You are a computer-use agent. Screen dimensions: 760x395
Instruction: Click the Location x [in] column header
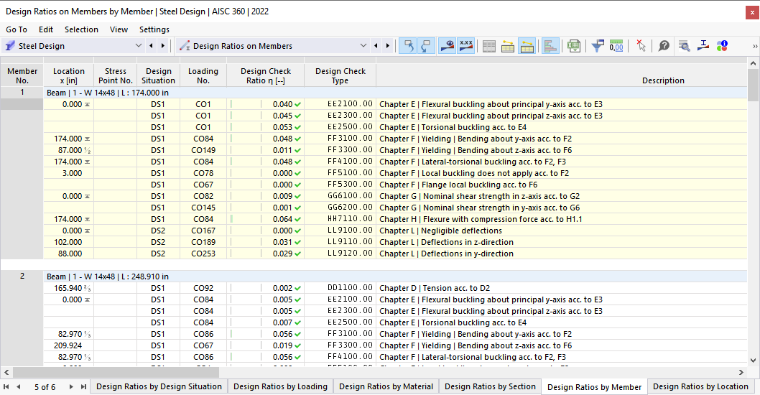pos(68,76)
